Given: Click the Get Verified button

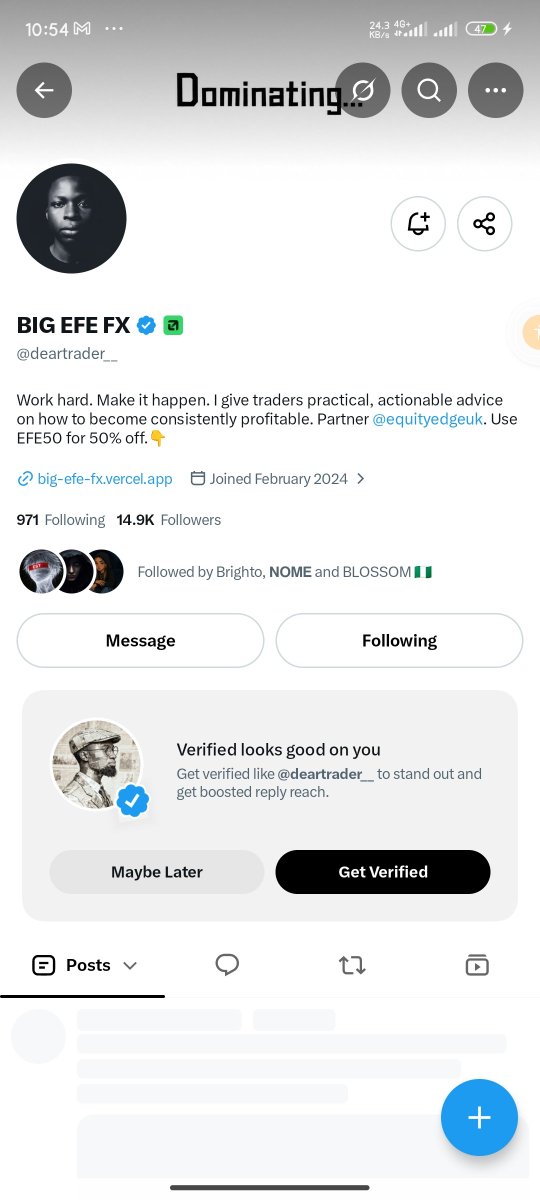Looking at the screenshot, I should 383,872.
